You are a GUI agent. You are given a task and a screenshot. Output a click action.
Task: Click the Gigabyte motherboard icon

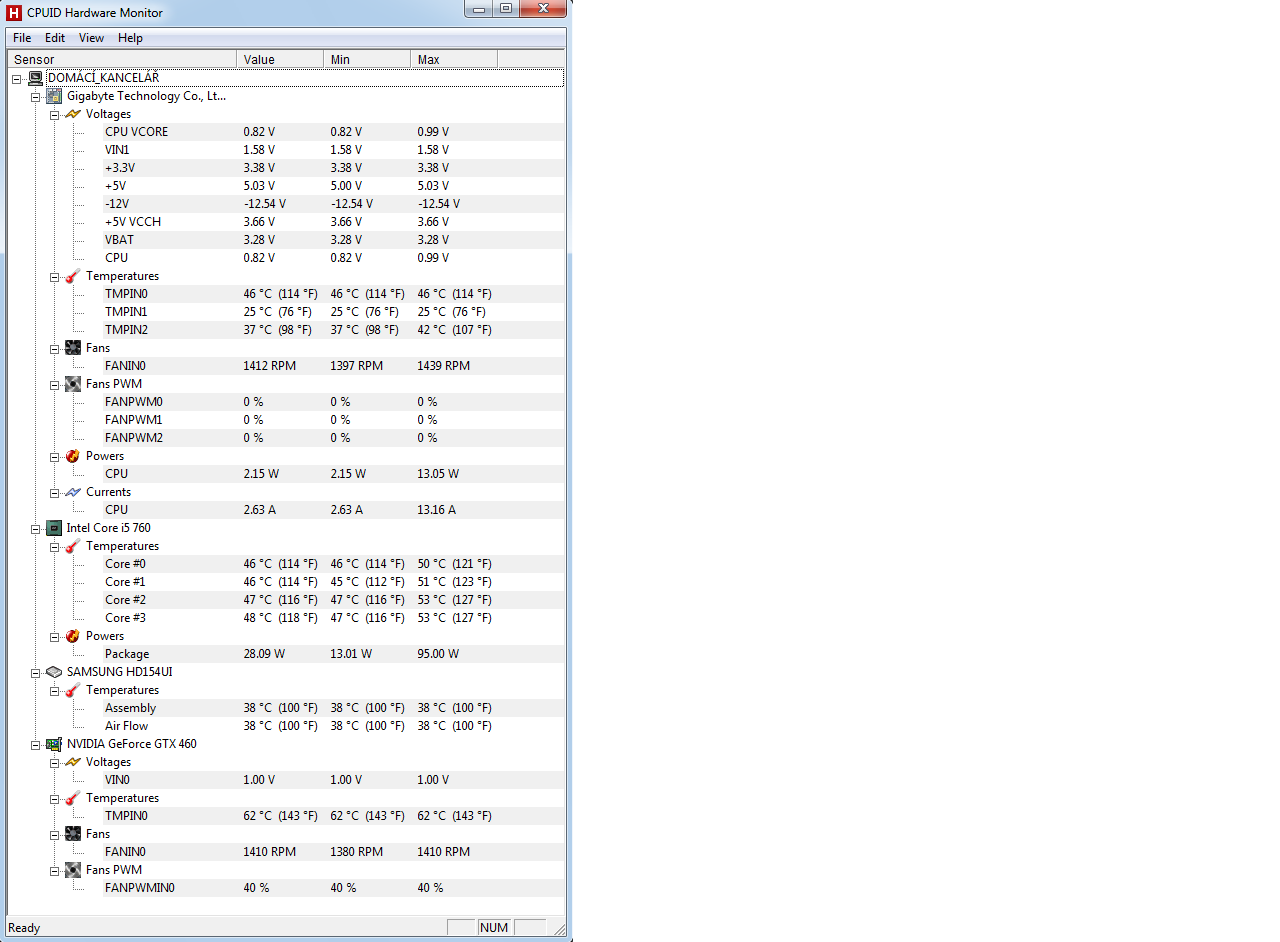(x=54, y=96)
